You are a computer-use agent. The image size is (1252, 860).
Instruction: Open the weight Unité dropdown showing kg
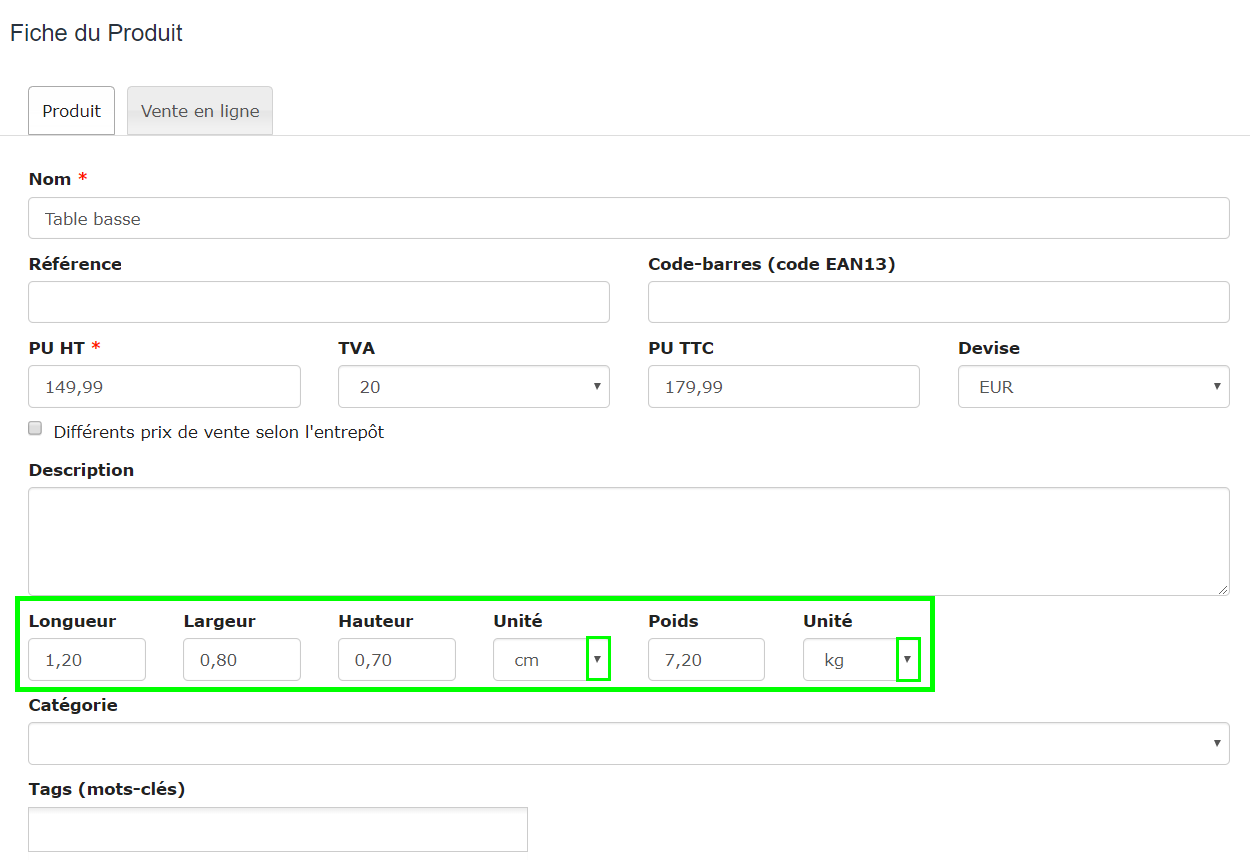pyautogui.click(x=908, y=658)
